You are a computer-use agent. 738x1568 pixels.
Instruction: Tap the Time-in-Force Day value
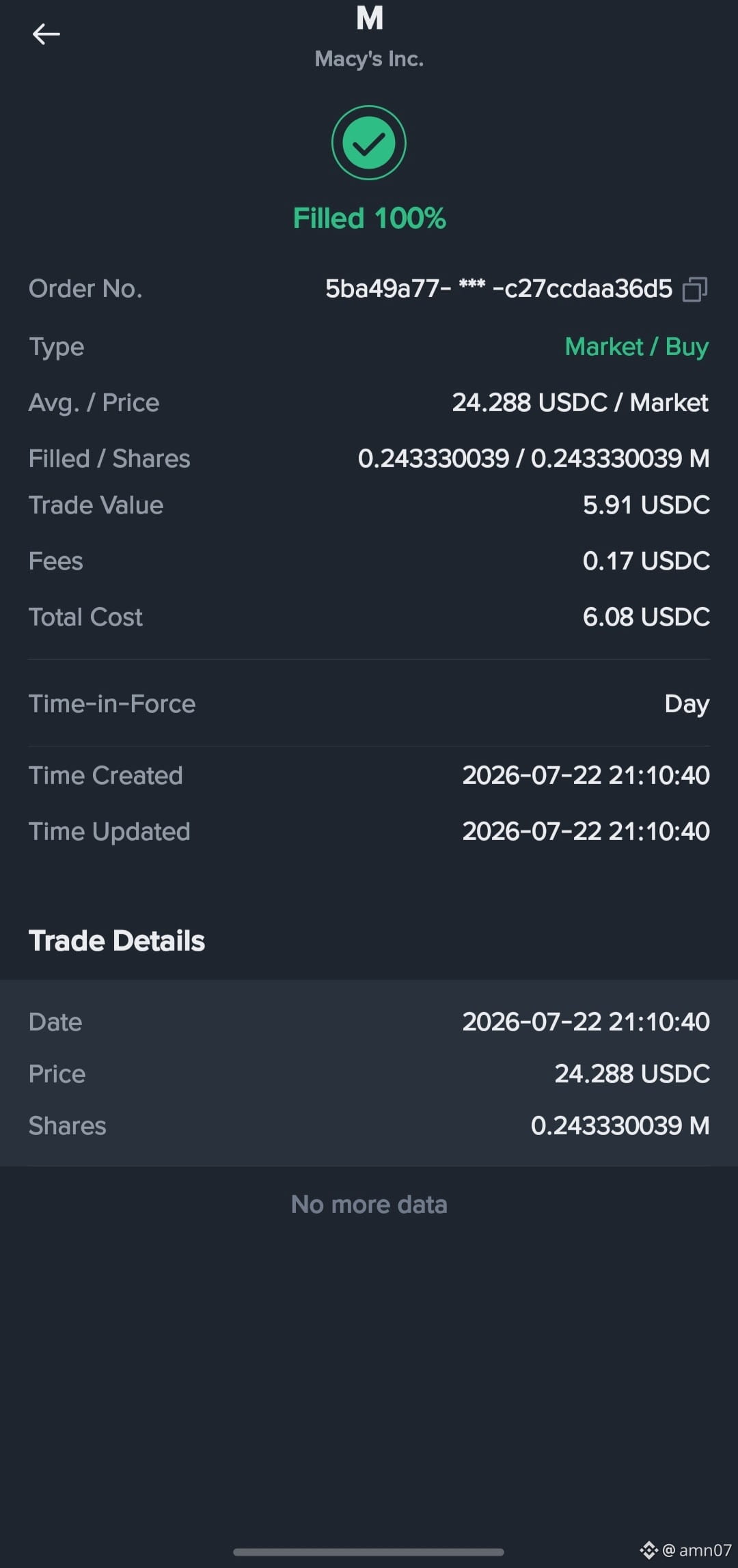pos(687,704)
